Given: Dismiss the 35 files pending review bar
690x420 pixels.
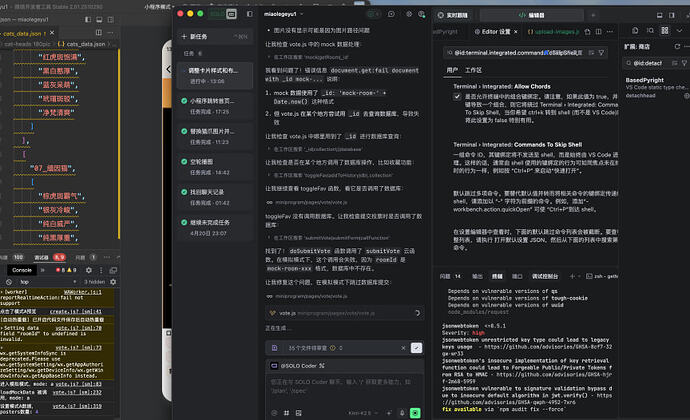Looking at the screenshot, I should click(x=403, y=348).
